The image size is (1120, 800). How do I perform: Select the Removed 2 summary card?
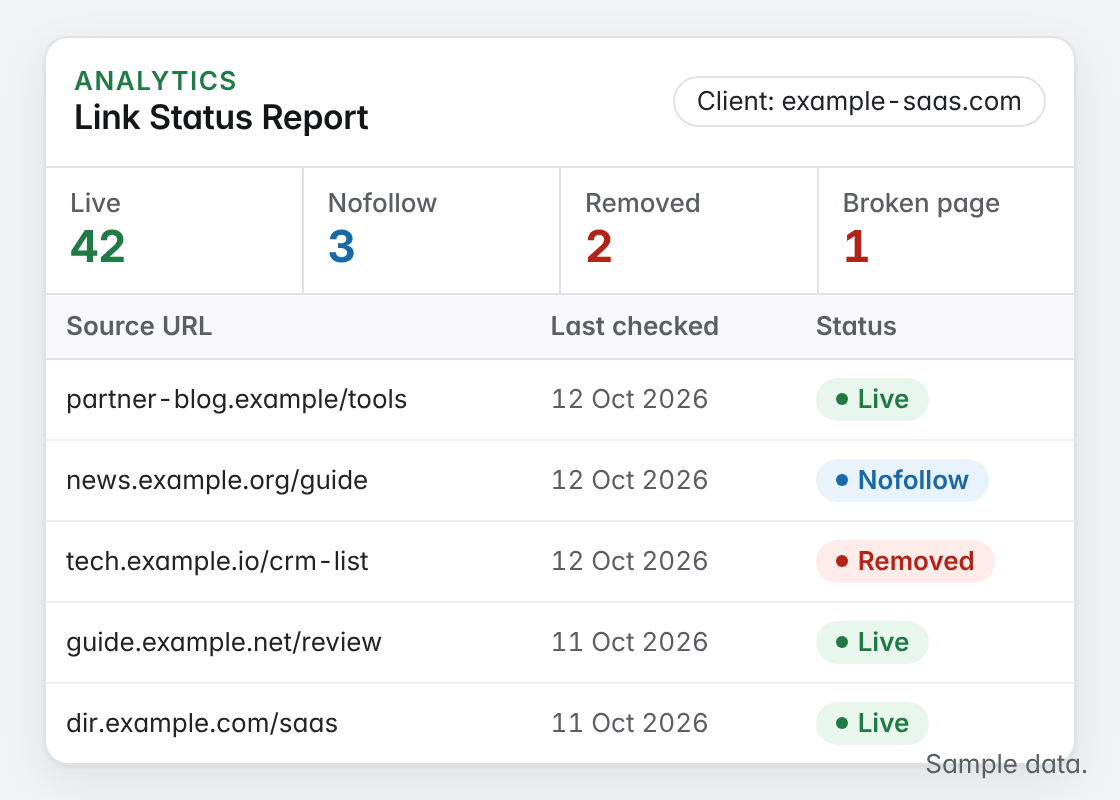pos(689,231)
